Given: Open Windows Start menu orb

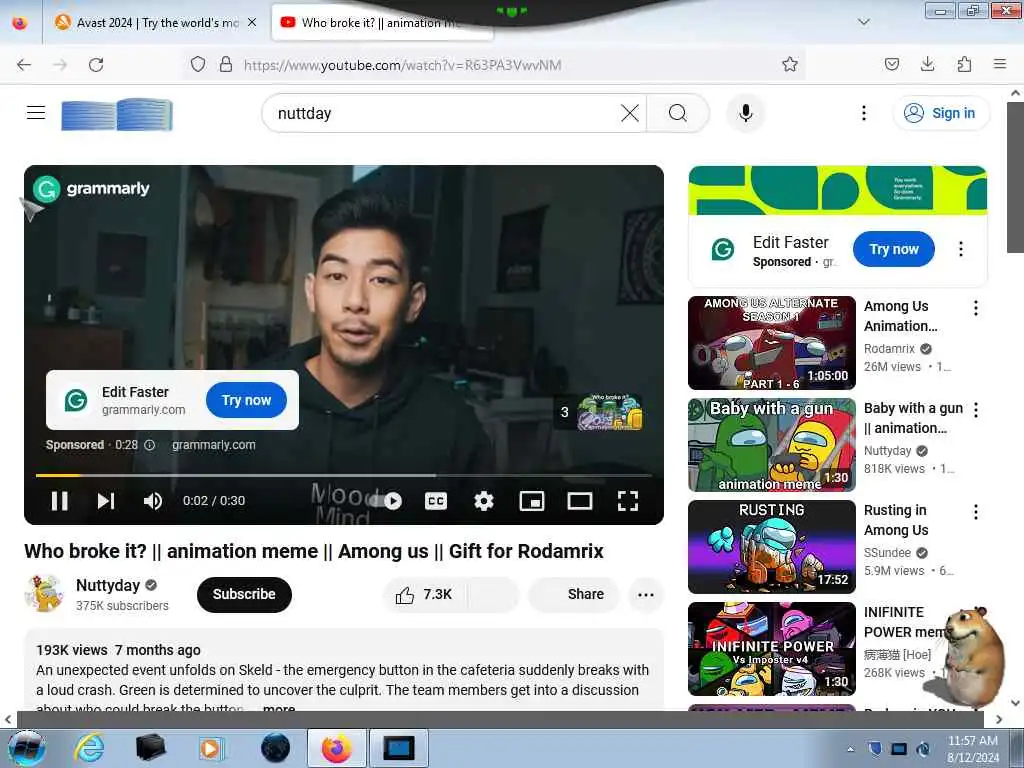Looking at the screenshot, I should click(x=27, y=748).
